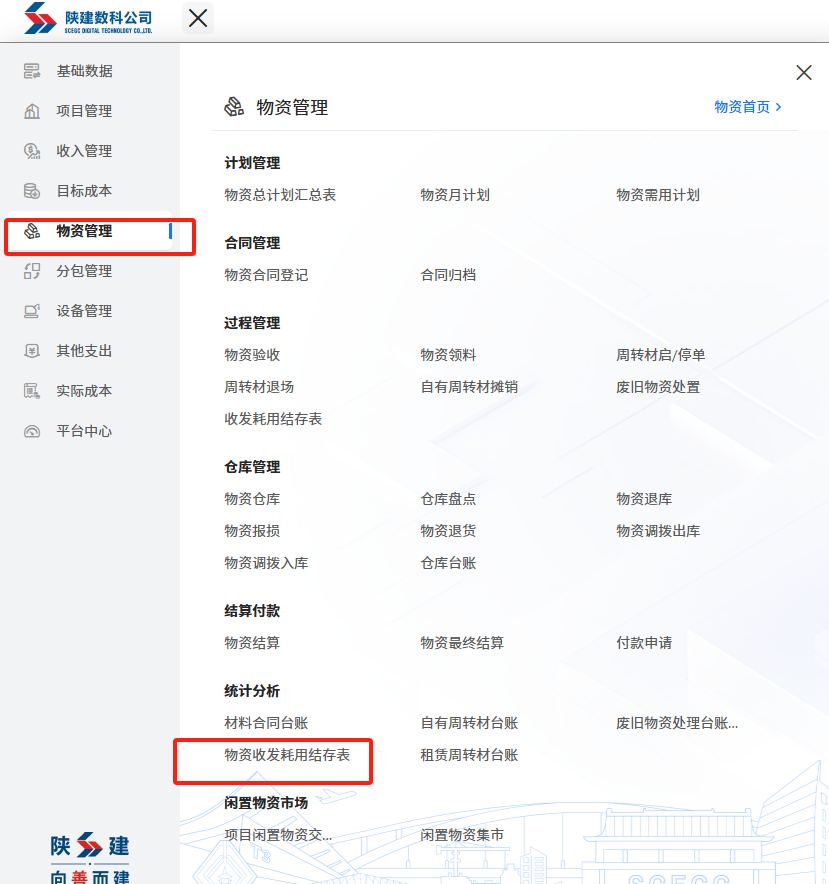Viewport: 829px width, 884px height.
Task: Click the 其他支出 sidebar icon
Action: [32, 351]
